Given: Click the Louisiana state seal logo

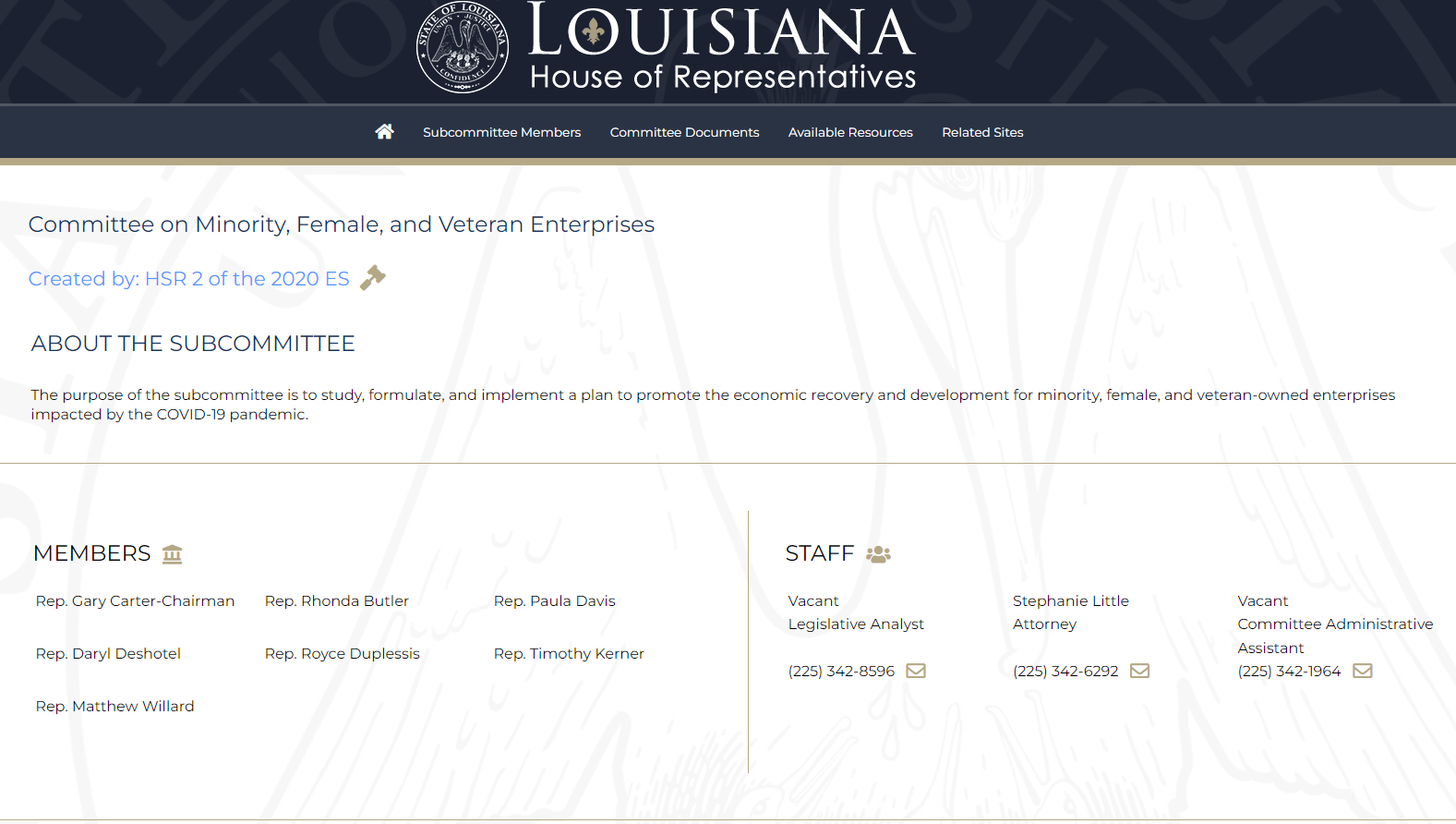Looking at the screenshot, I should point(462,46).
